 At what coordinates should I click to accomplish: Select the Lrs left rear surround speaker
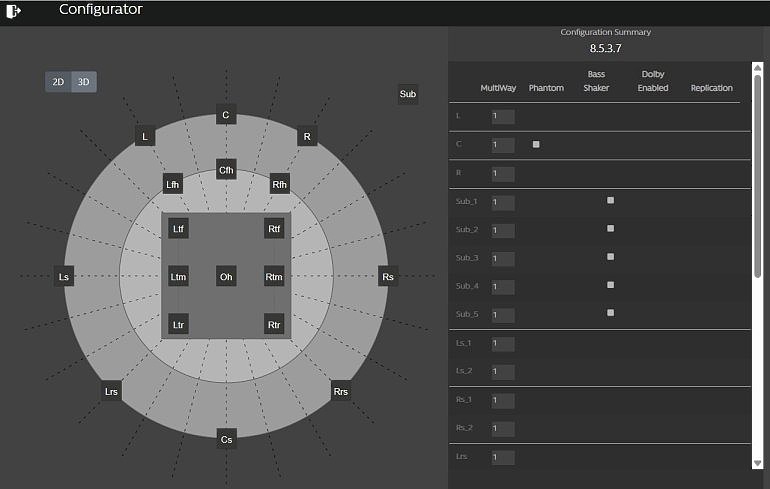111,391
